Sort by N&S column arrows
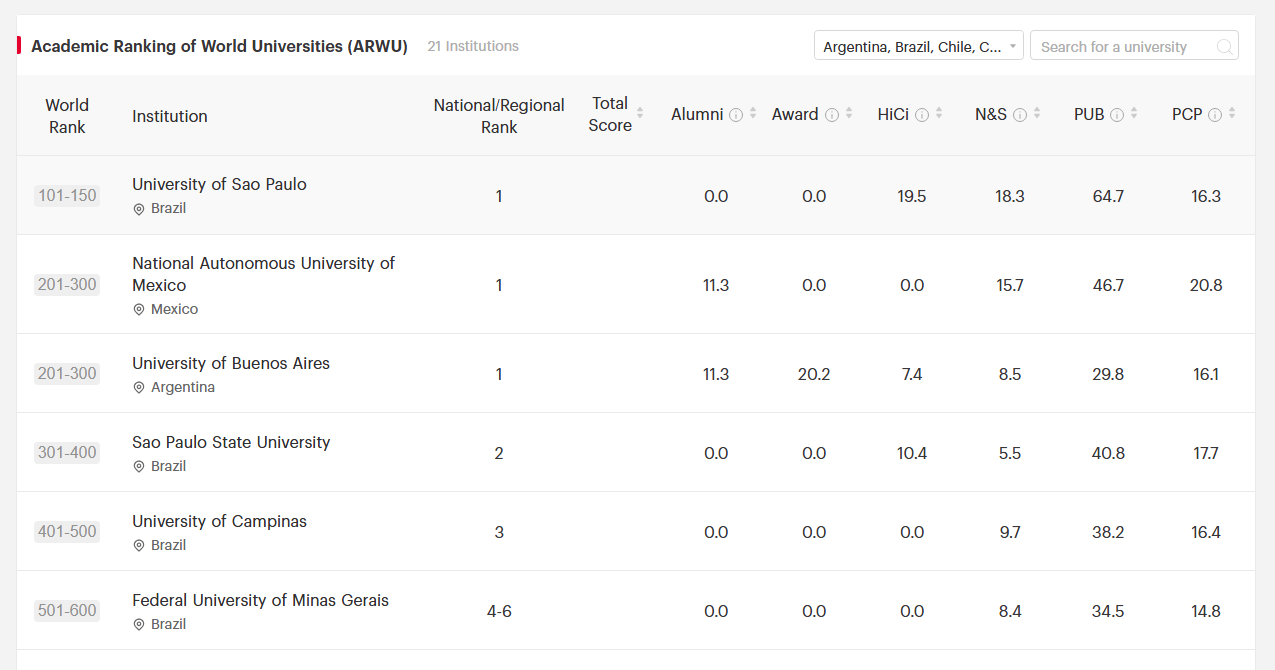1275x670 pixels. [1037, 114]
